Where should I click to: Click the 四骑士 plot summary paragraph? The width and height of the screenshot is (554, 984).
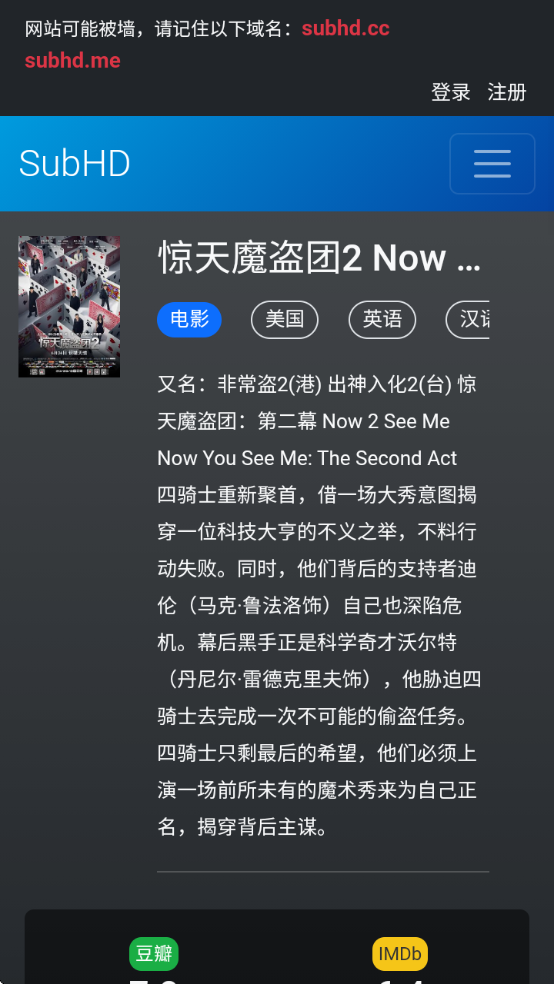tap(319, 661)
